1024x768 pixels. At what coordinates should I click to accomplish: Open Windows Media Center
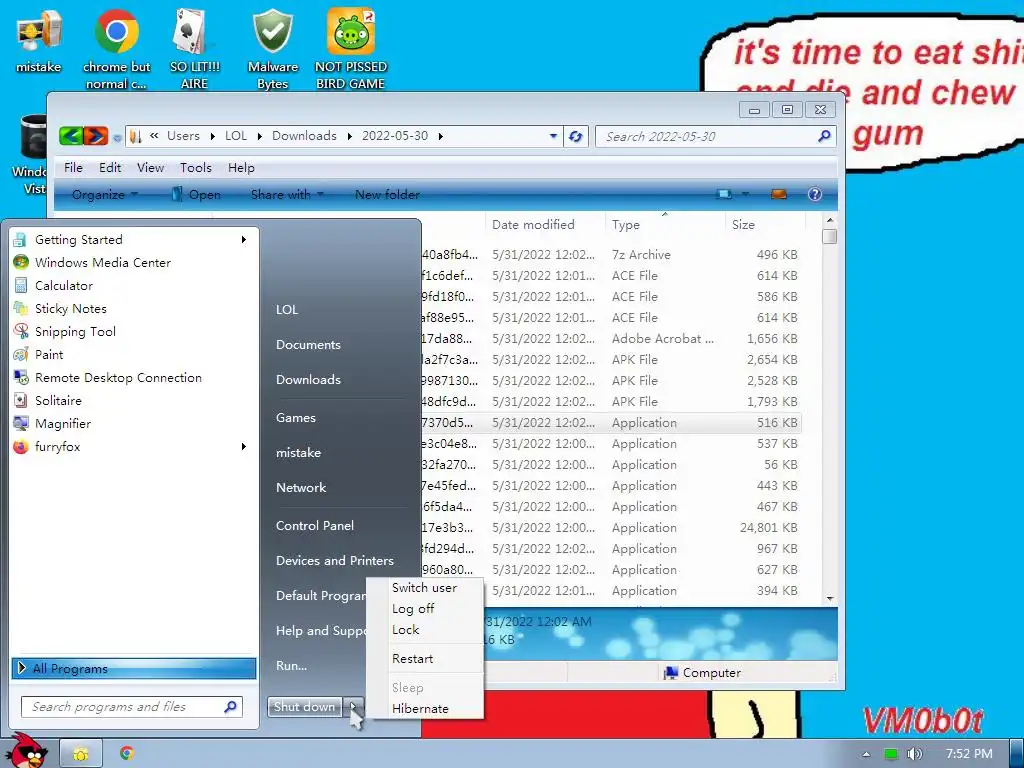134,263
